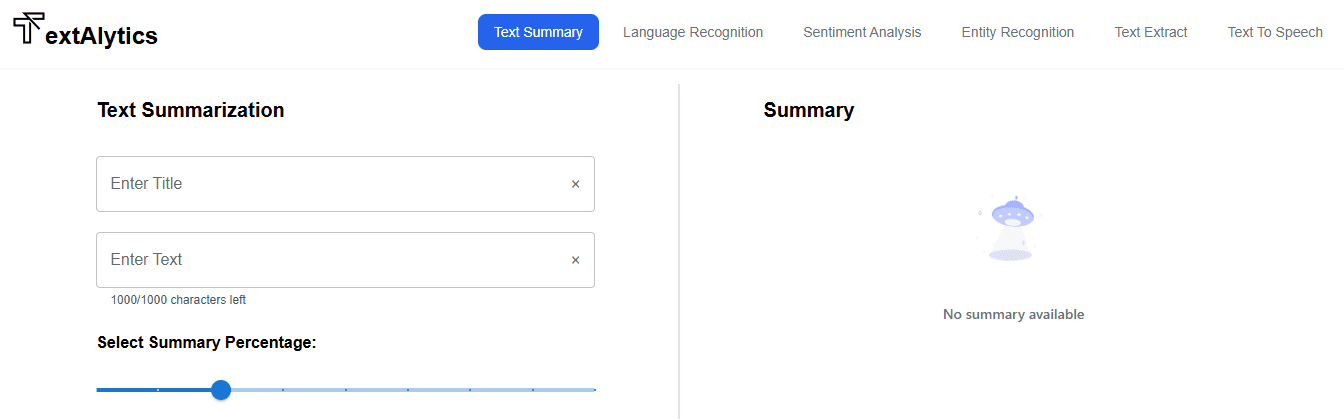Open the Sentiment Analysis tab

point(862,32)
